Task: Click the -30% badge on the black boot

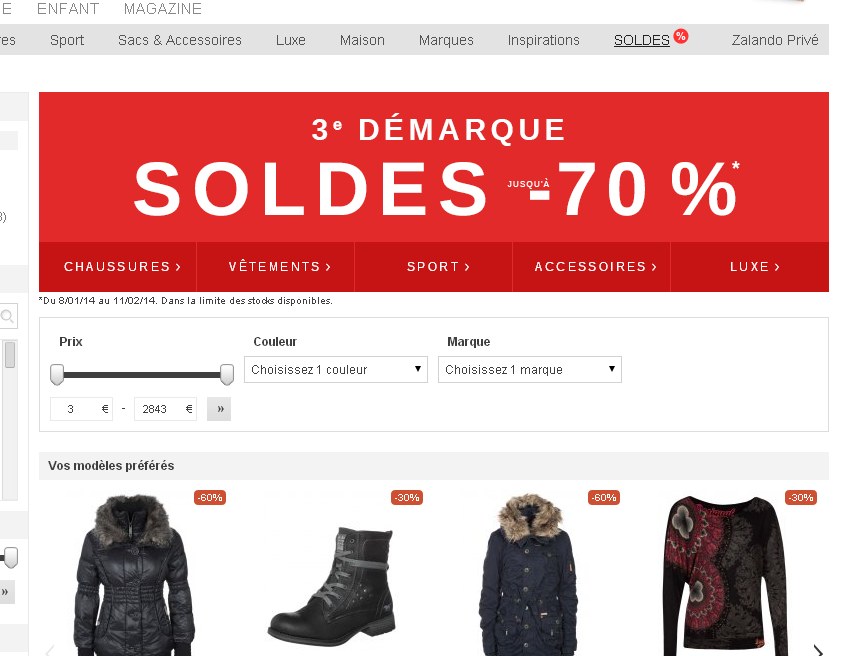Action: pyautogui.click(x=407, y=497)
